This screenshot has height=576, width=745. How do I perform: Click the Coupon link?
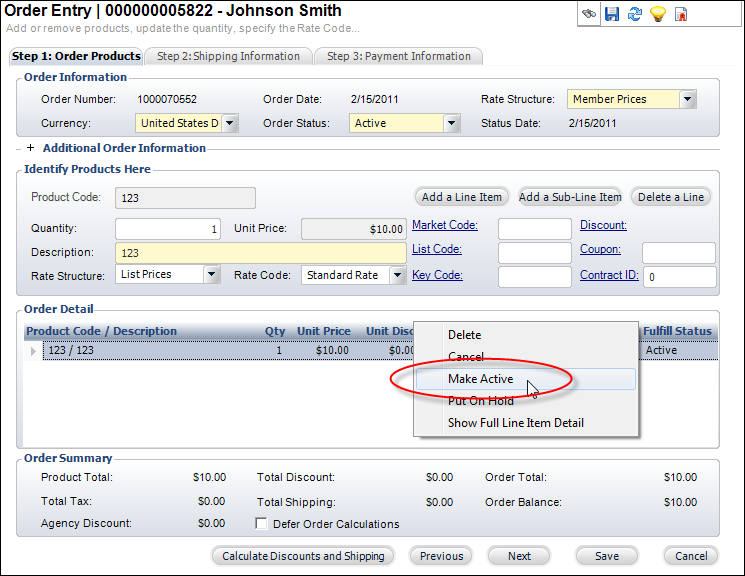point(600,250)
